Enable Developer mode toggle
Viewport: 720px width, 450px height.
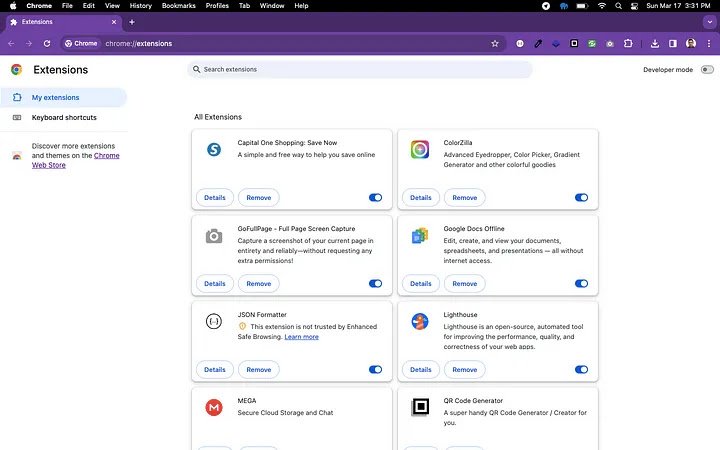pyautogui.click(x=707, y=70)
